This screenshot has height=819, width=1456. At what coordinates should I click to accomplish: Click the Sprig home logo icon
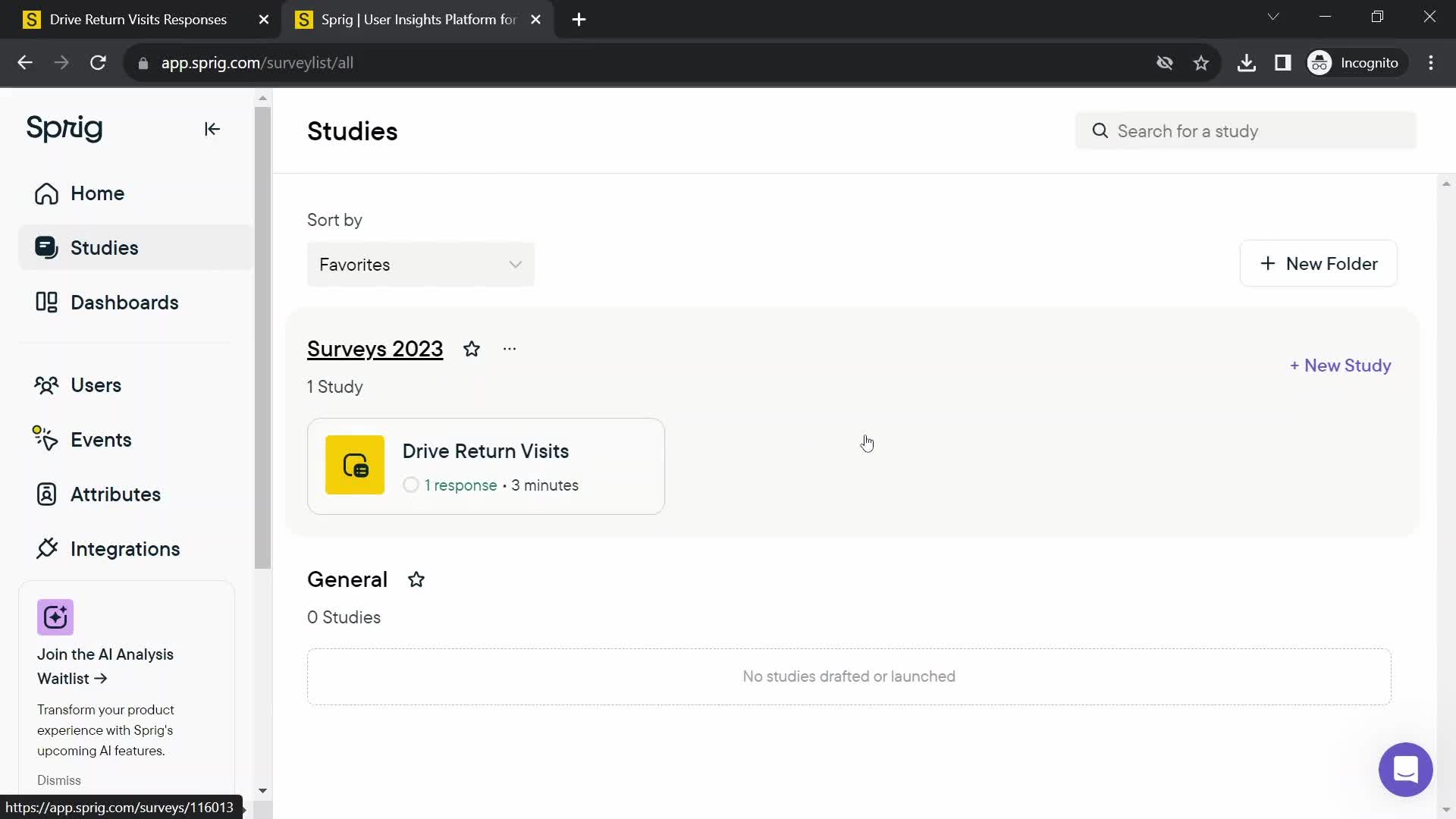(x=64, y=128)
